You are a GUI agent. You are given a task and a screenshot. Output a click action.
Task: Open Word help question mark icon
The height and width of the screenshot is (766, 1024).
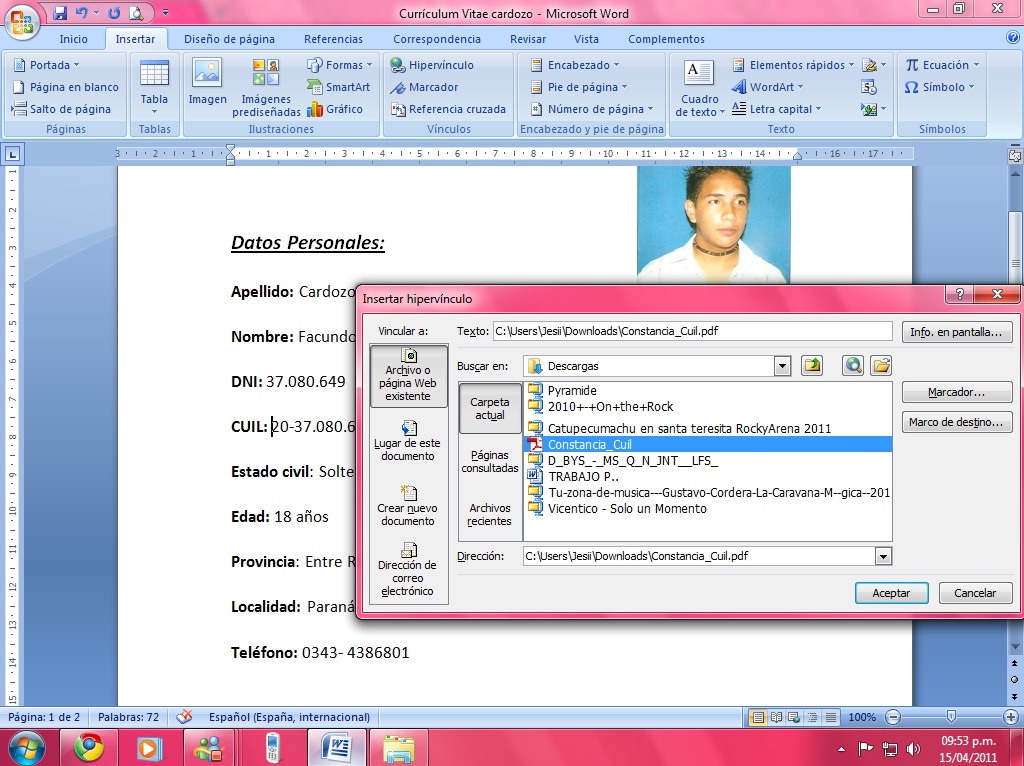[x=1013, y=38]
